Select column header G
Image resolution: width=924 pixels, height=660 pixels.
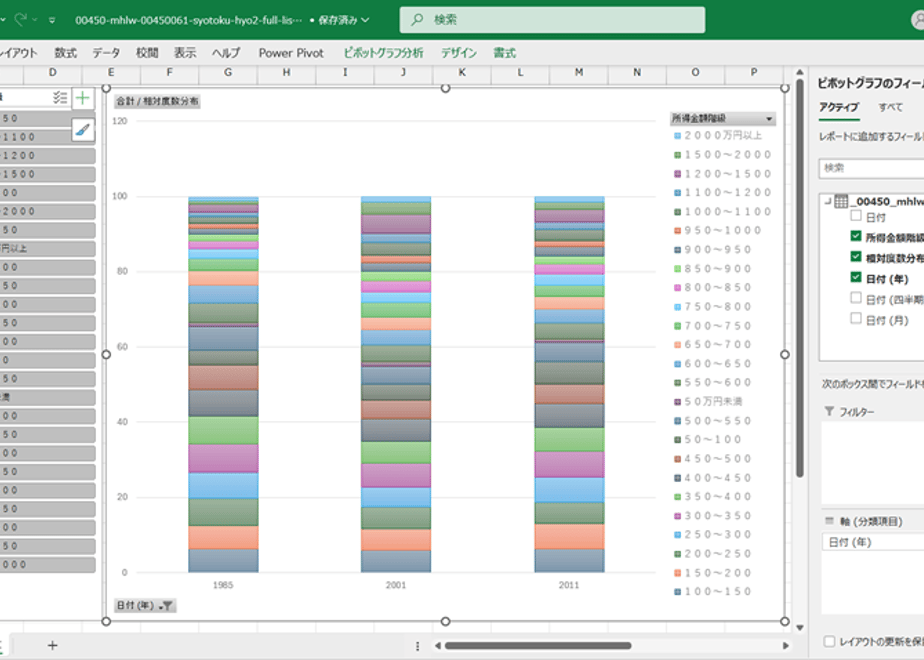pyautogui.click(x=228, y=72)
